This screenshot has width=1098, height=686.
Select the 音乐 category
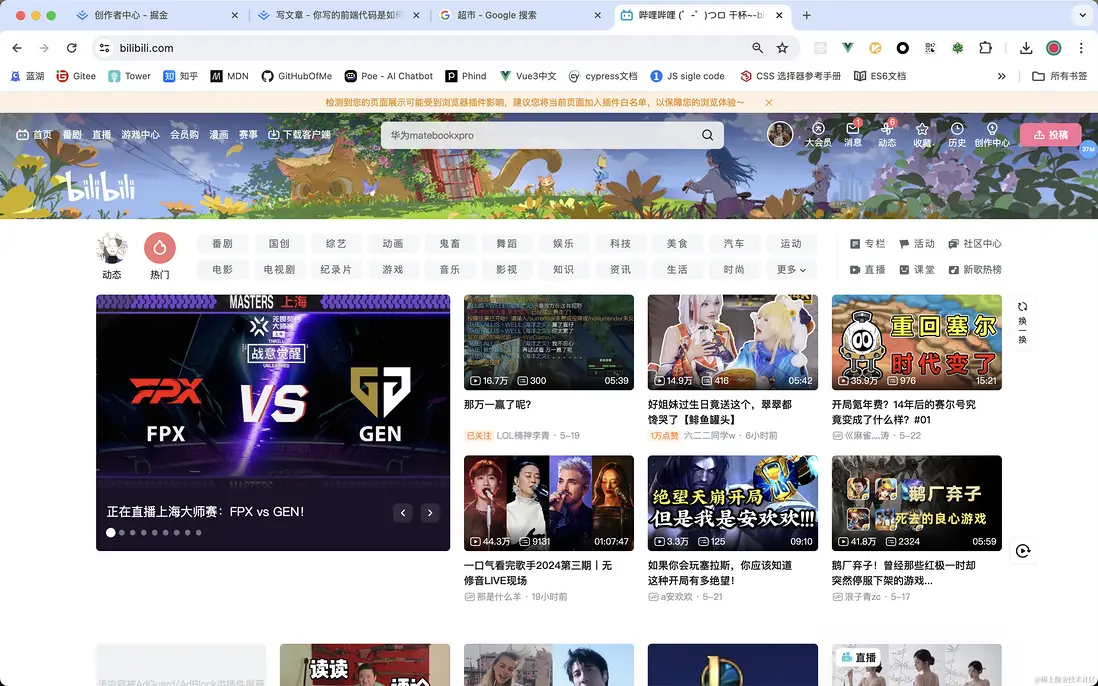coord(450,270)
